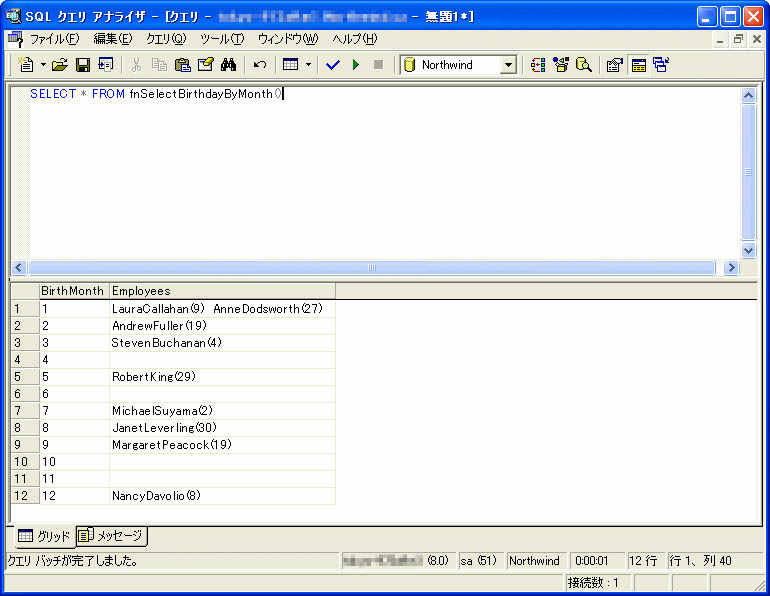Select the AndrewFuller(19) cell

pos(222,326)
